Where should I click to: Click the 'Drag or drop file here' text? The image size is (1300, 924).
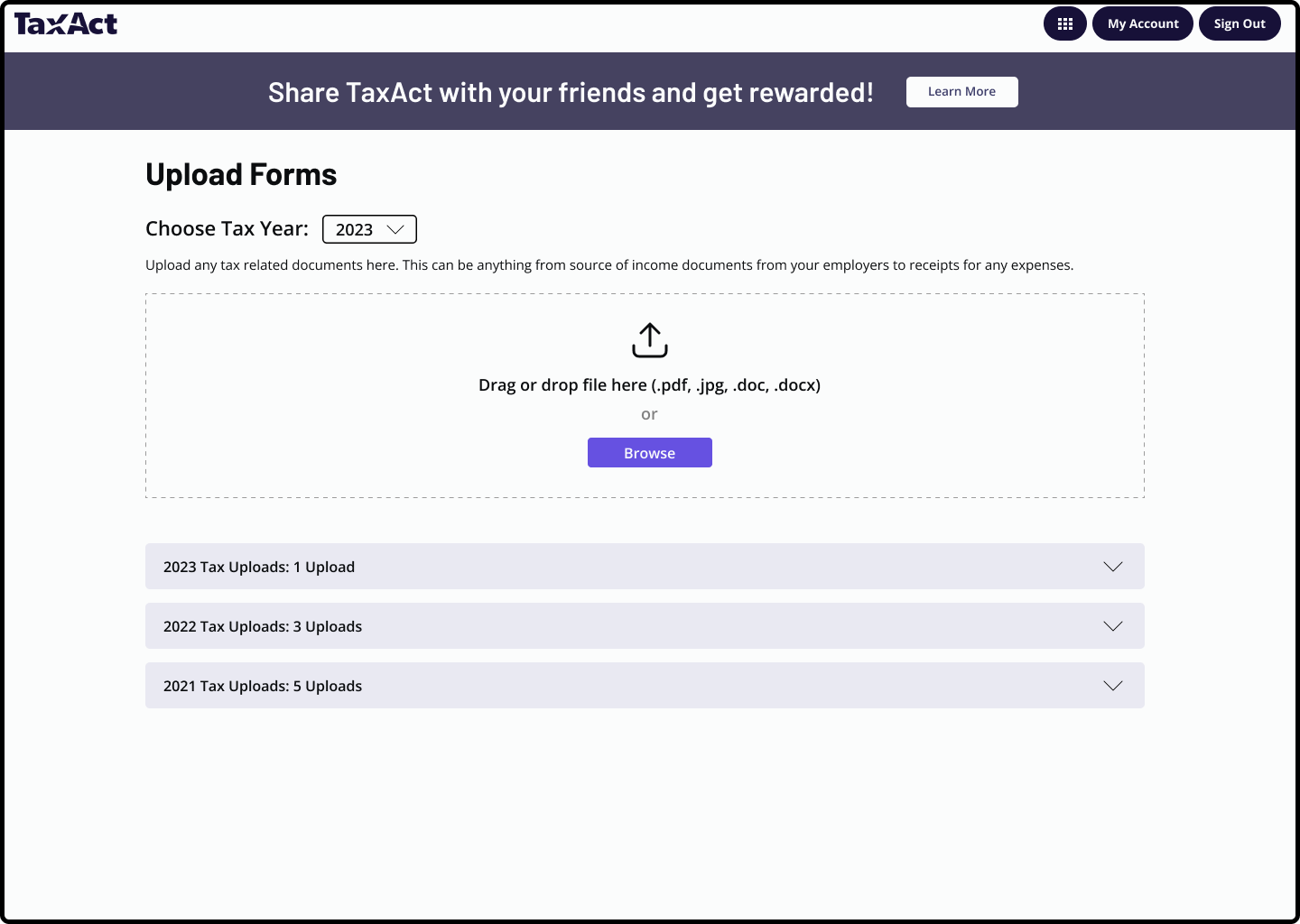pyautogui.click(x=650, y=385)
